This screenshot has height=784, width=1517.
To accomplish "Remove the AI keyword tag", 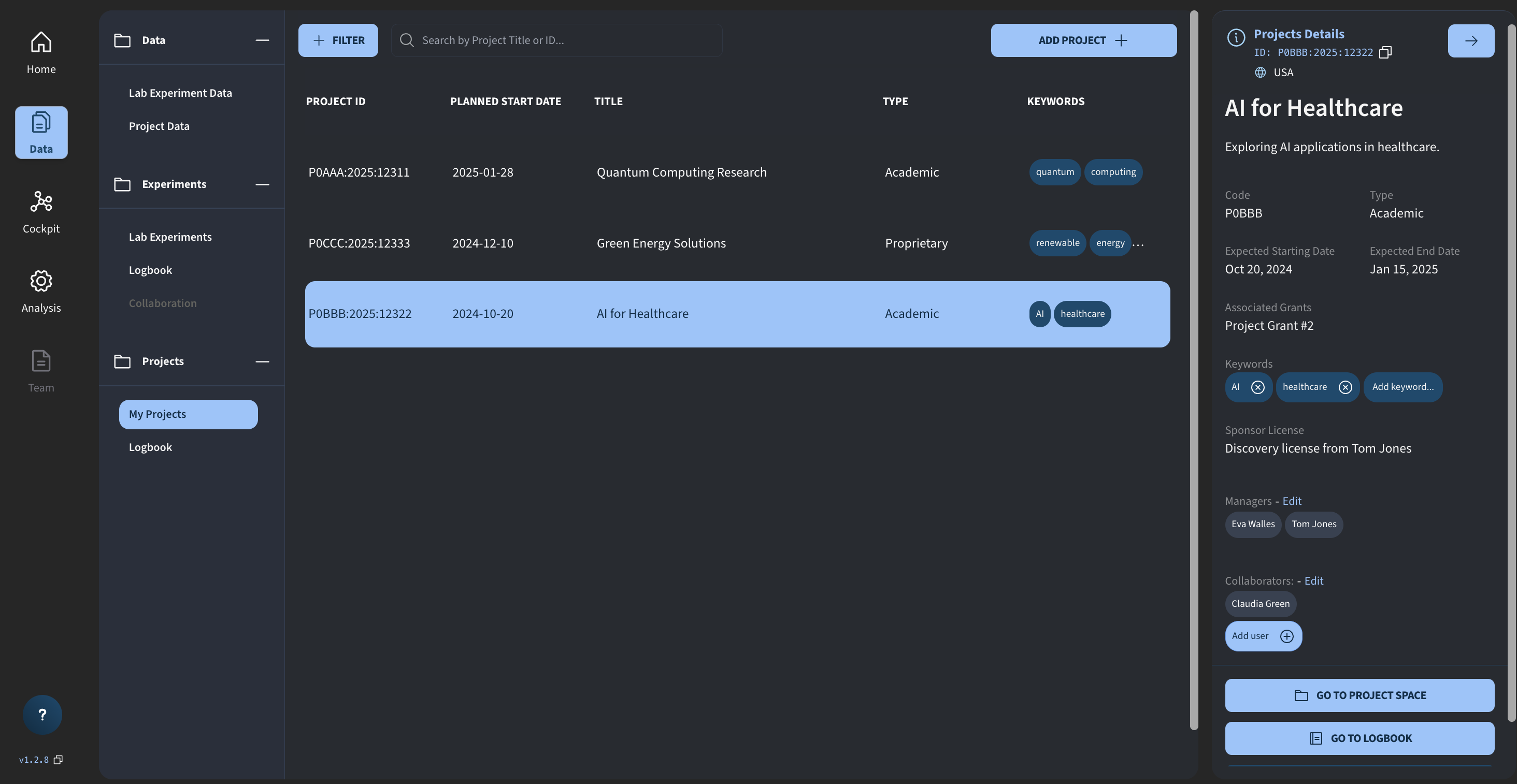I will tap(1257, 387).
